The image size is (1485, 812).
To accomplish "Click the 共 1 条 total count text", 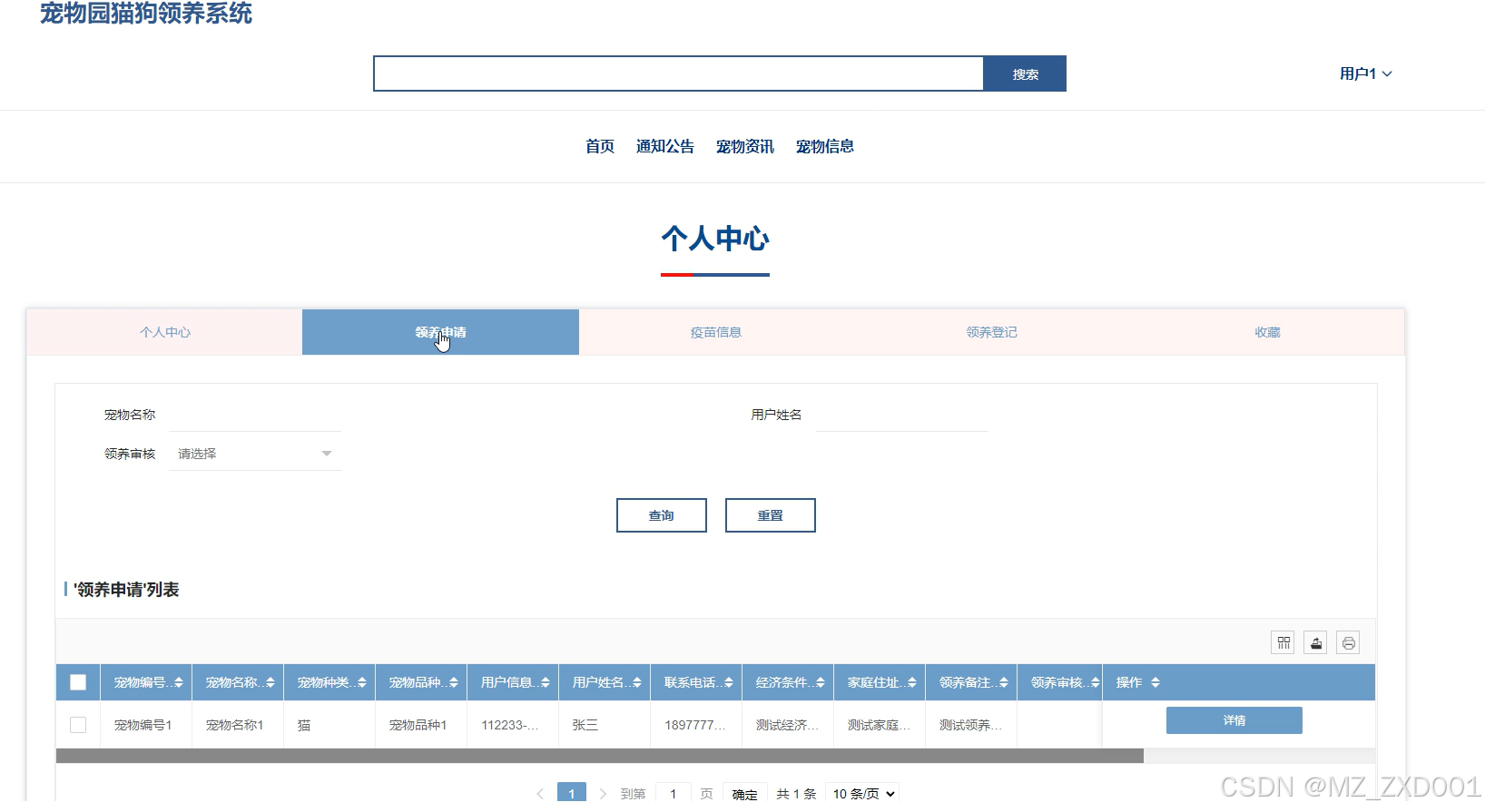I will coord(796,794).
